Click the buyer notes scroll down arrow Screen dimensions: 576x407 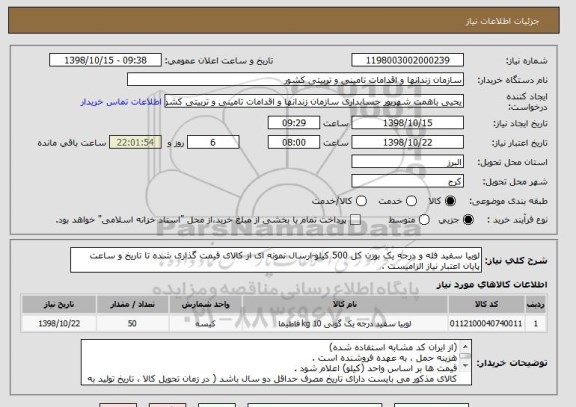coord(465,365)
